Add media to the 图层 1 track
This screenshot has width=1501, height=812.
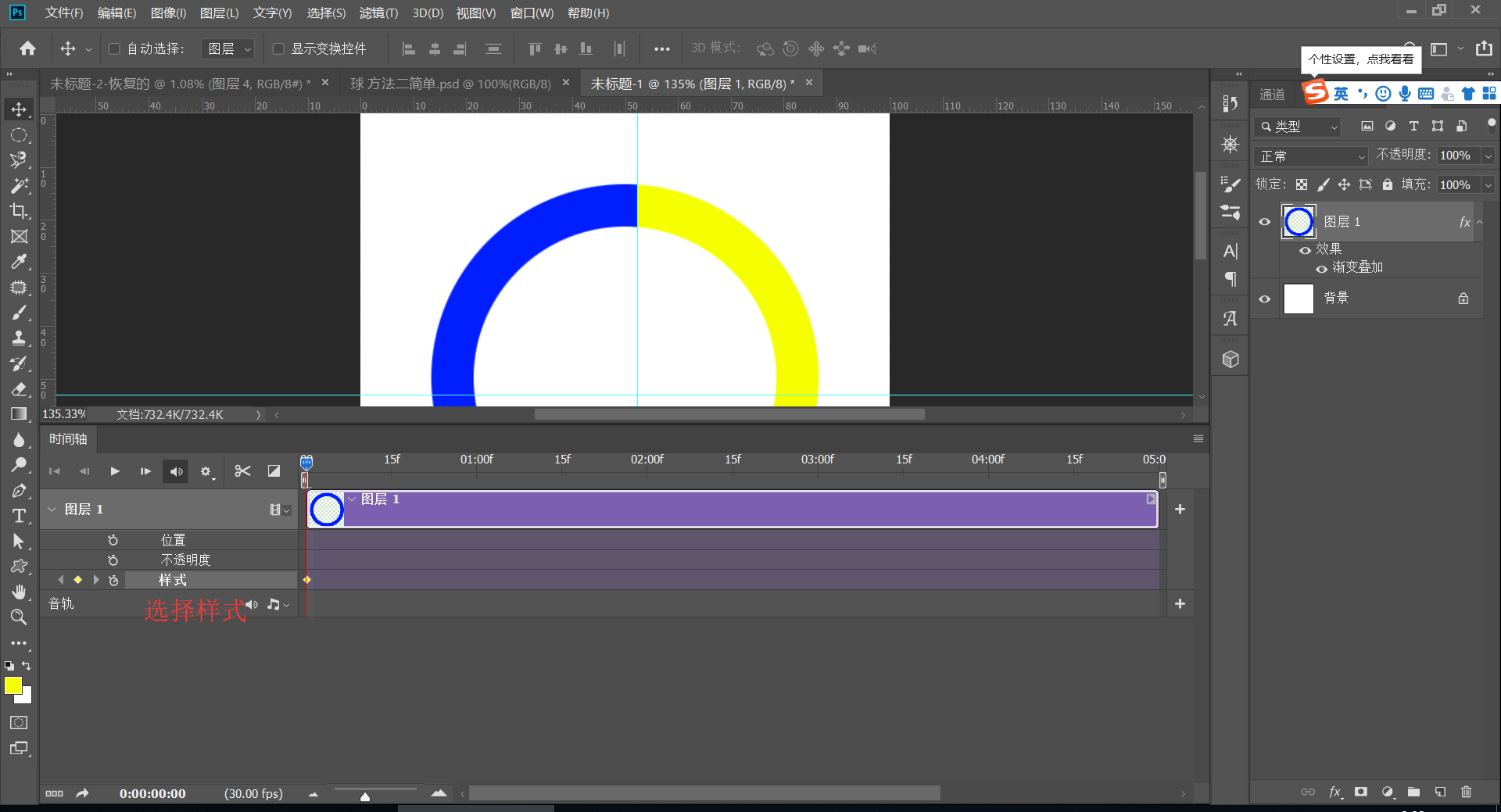(1180, 510)
